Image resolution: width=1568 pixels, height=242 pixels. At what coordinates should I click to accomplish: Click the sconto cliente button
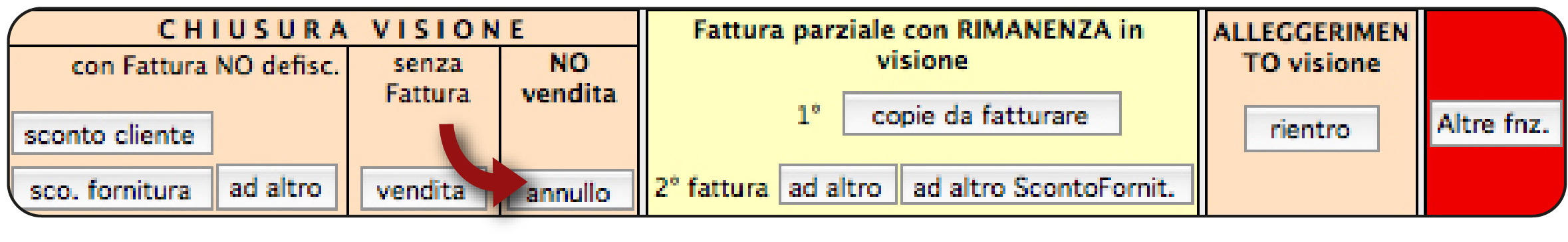pos(112,134)
